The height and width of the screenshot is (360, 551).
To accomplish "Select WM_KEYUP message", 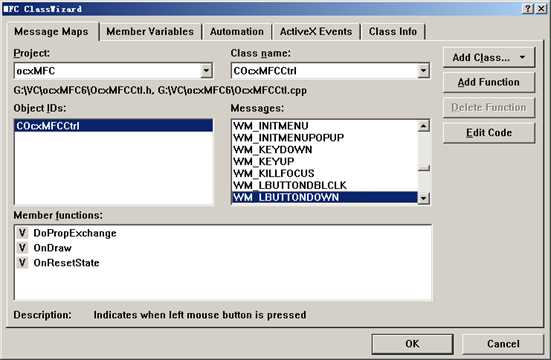I will point(324,162).
